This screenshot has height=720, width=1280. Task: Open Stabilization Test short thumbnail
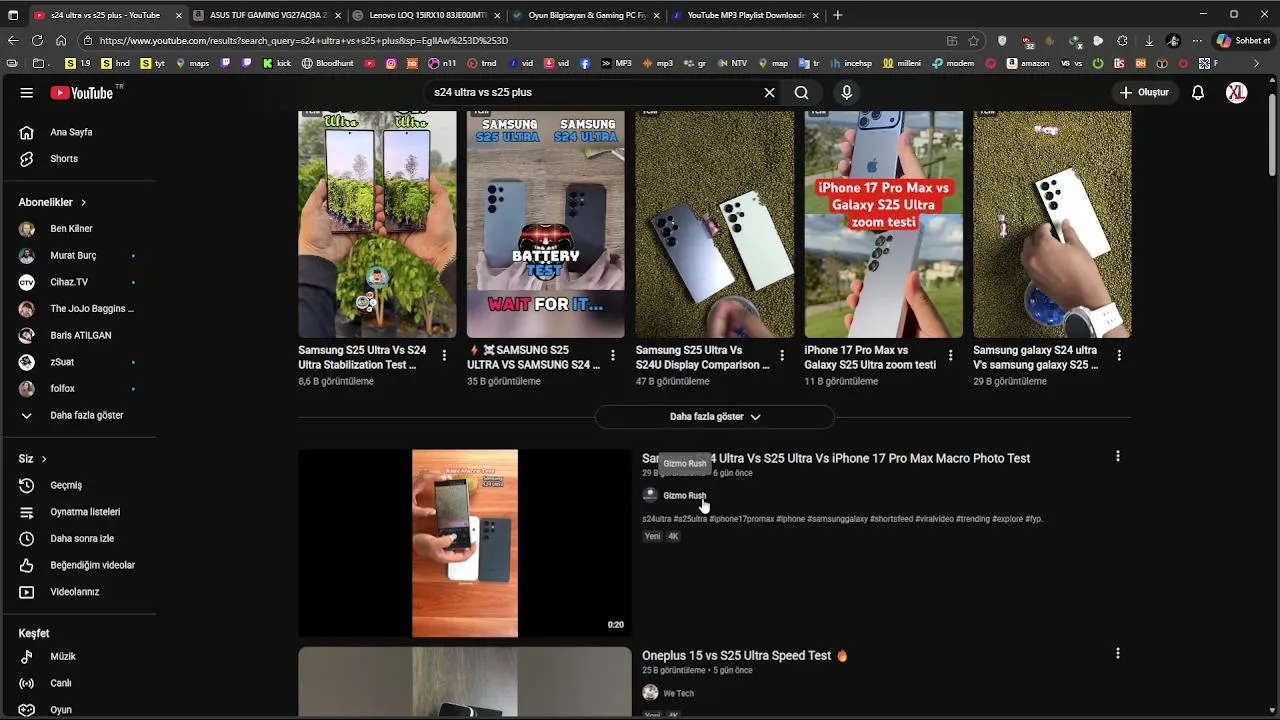(x=377, y=224)
